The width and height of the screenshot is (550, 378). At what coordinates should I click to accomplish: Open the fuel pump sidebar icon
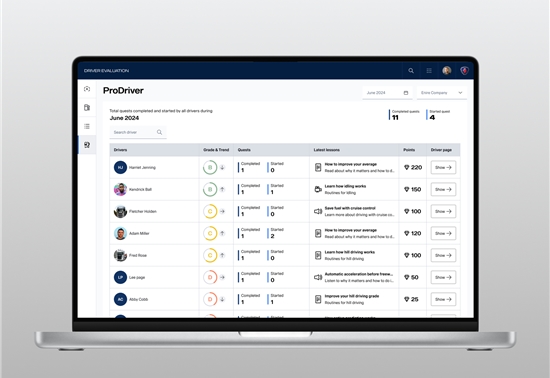click(x=87, y=108)
